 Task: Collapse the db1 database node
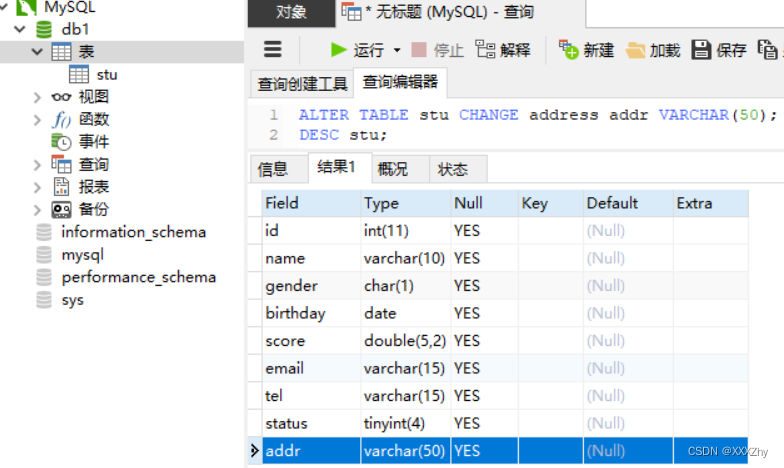click(x=20, y=29)
